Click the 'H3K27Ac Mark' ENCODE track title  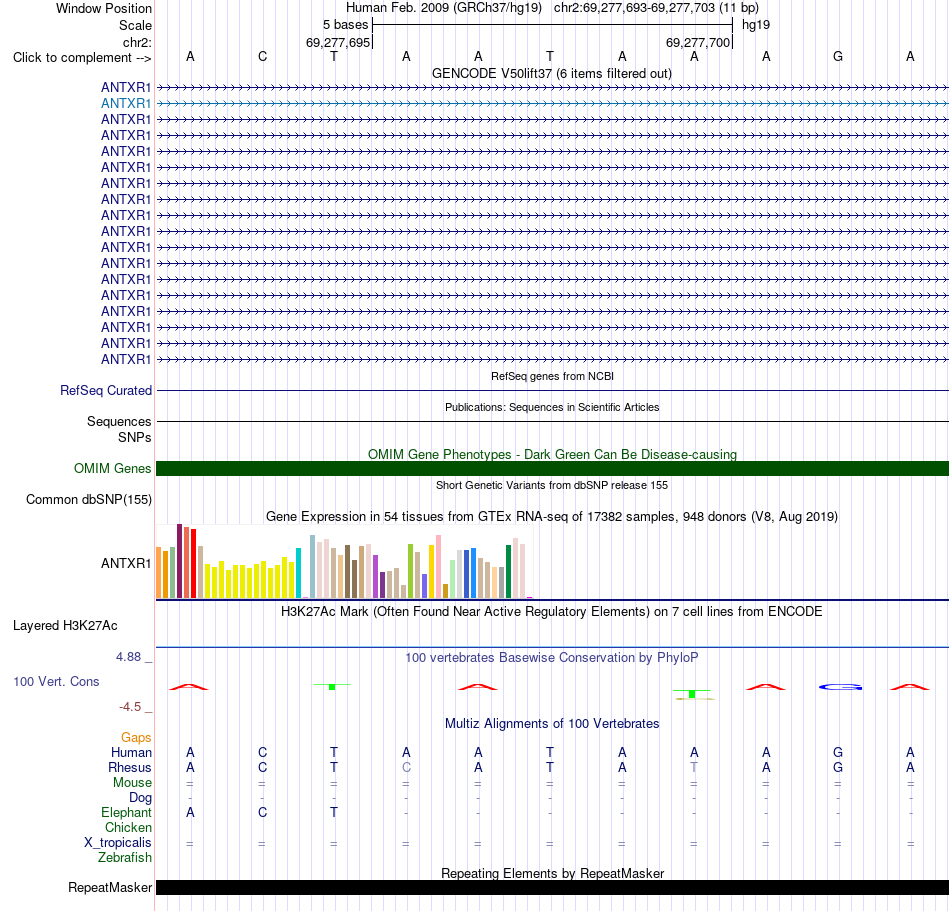pyautogui.click(x=551, y=612)
